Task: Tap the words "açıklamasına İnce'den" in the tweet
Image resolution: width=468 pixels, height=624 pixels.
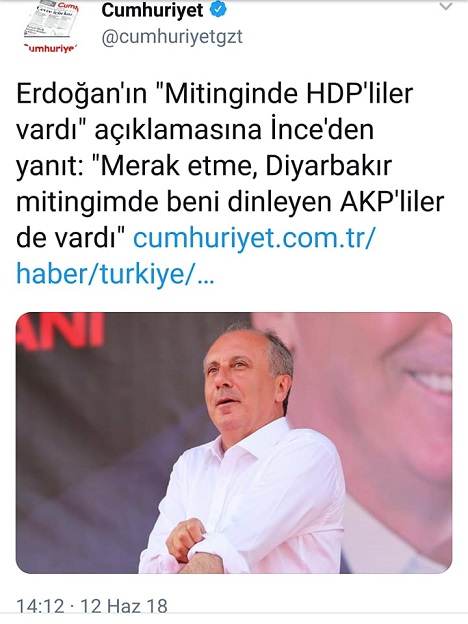Action: point(234,130)
